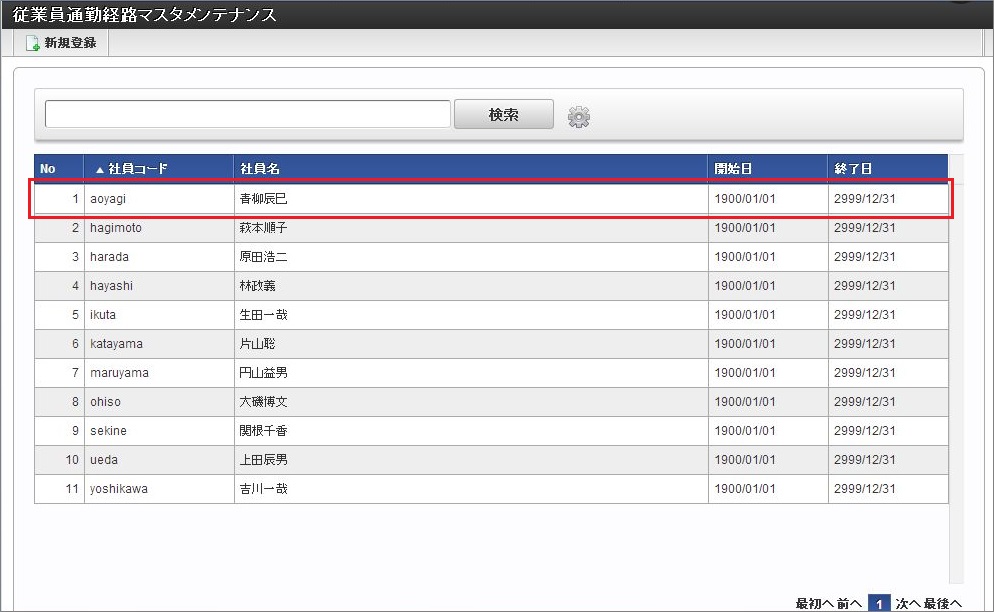Select employee code ueda
994x612 pixels.
point(103,460)
